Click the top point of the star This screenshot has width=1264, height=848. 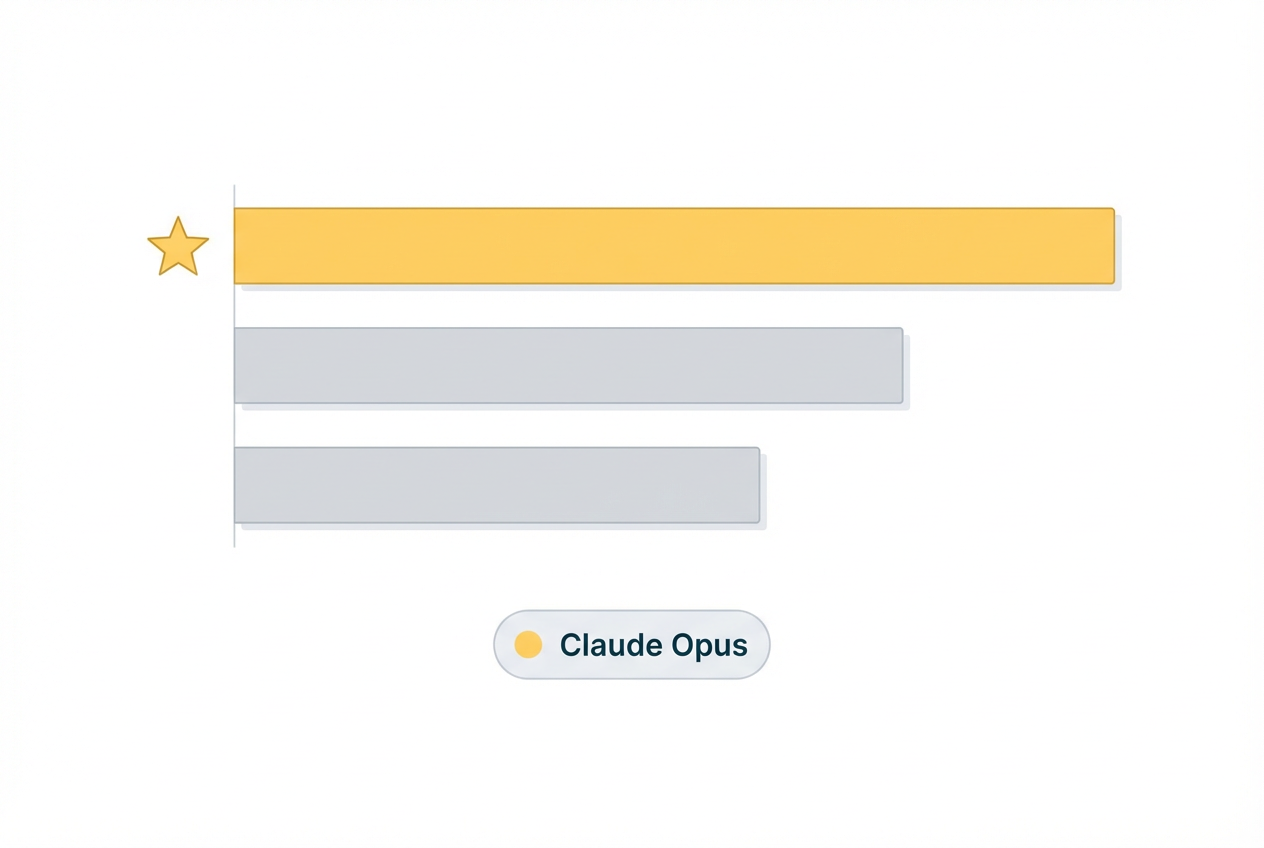[178, 218]
